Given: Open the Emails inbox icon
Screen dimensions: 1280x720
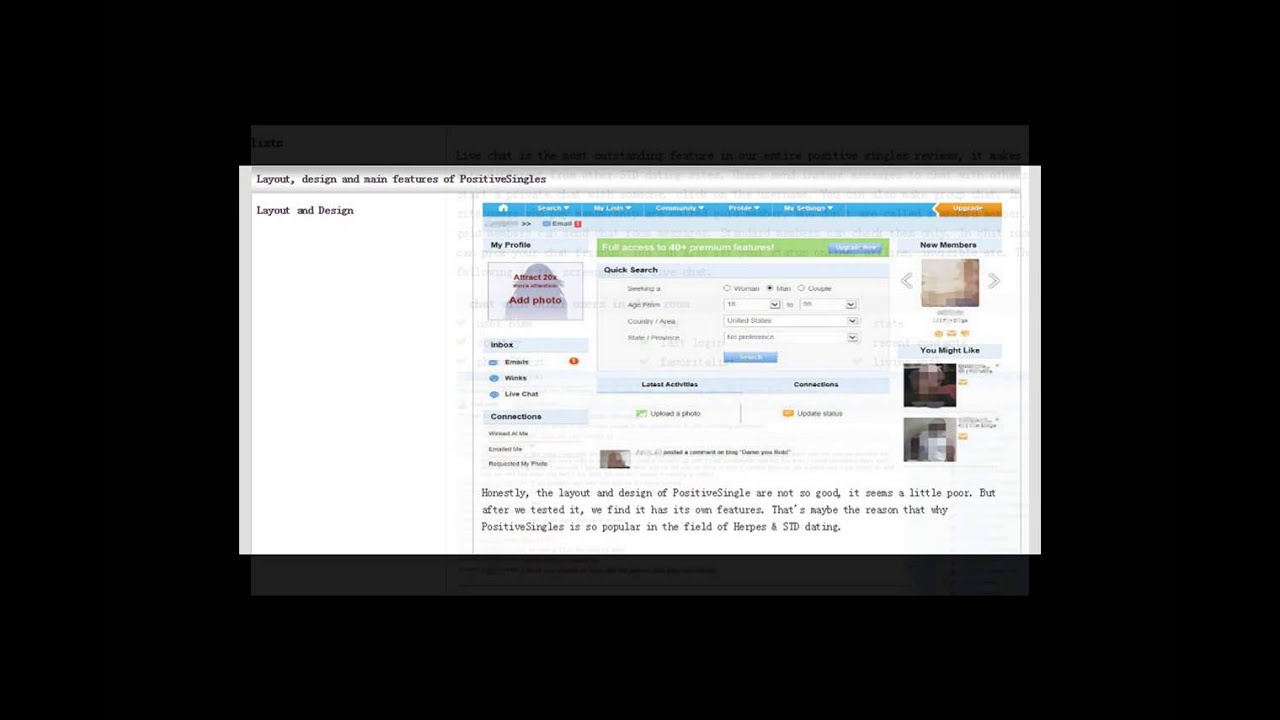Looking at the screenshot, I should [x=494, y=362].
